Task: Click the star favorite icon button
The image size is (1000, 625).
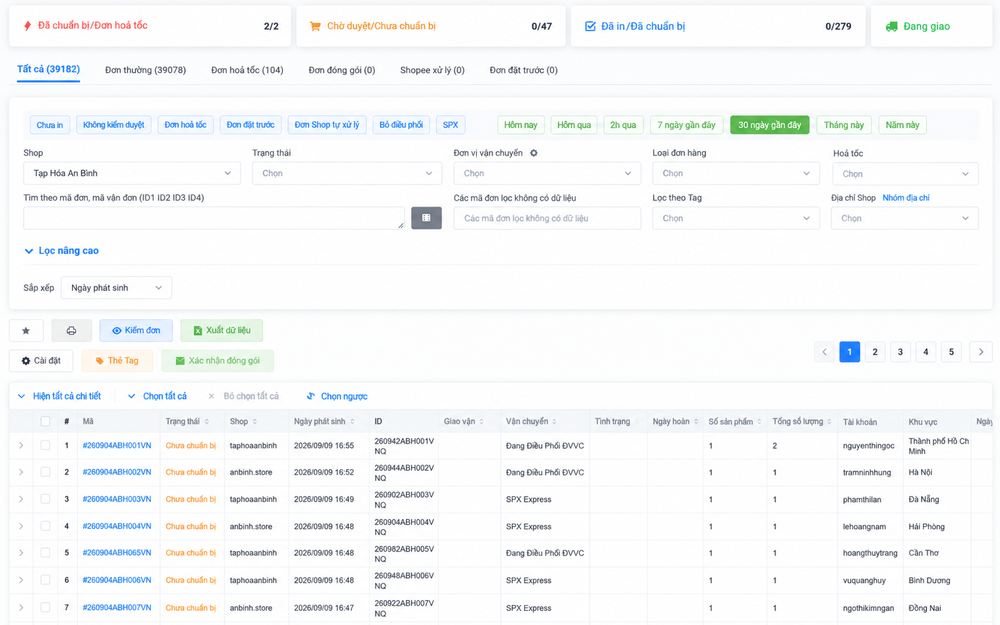Action: coord(26,330)
